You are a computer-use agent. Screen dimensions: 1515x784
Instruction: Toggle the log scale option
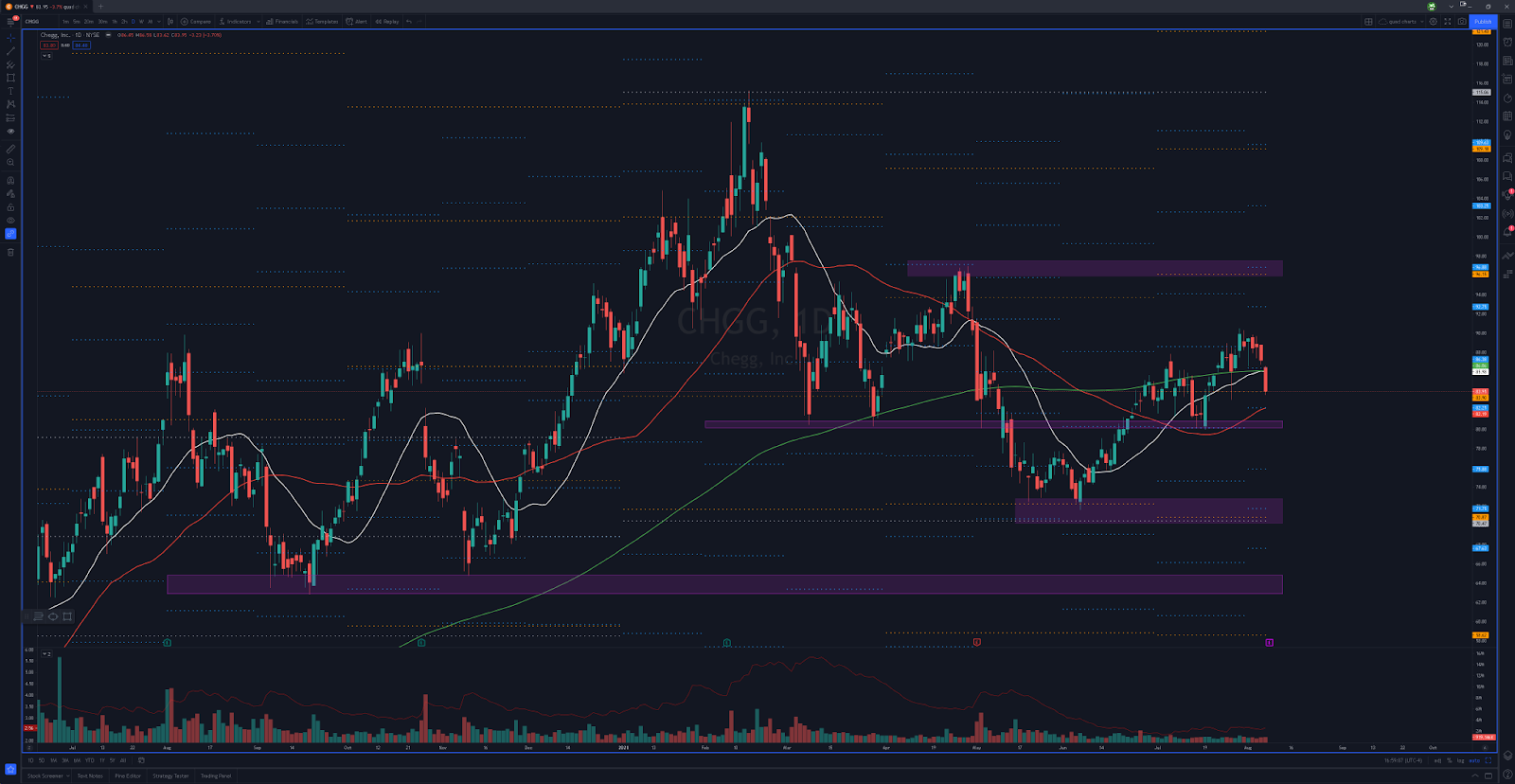pyautogui.click(x=1460, y=760)
